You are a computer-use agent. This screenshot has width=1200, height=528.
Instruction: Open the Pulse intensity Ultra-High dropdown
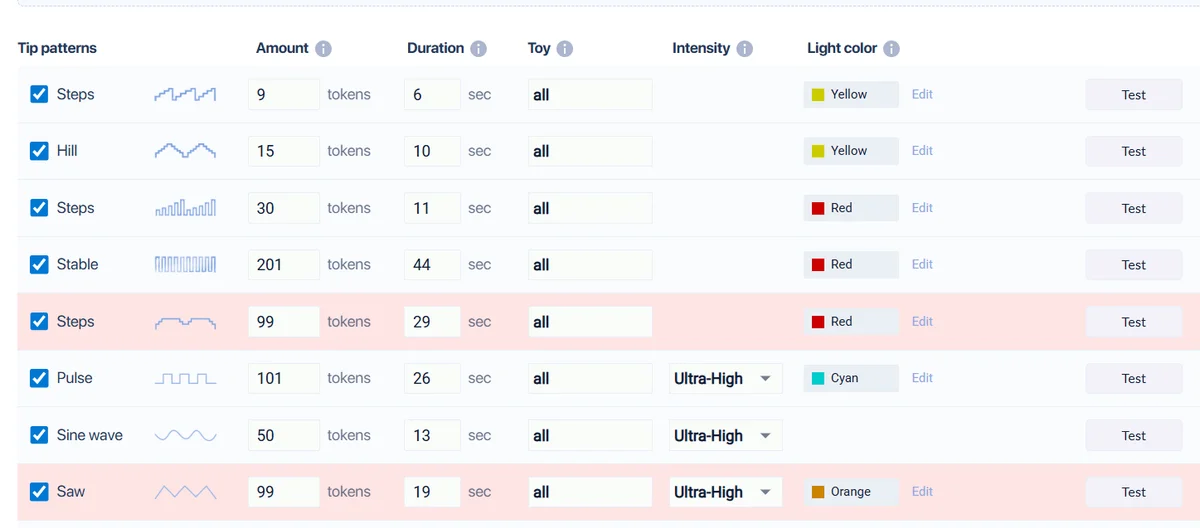(725, 379)
